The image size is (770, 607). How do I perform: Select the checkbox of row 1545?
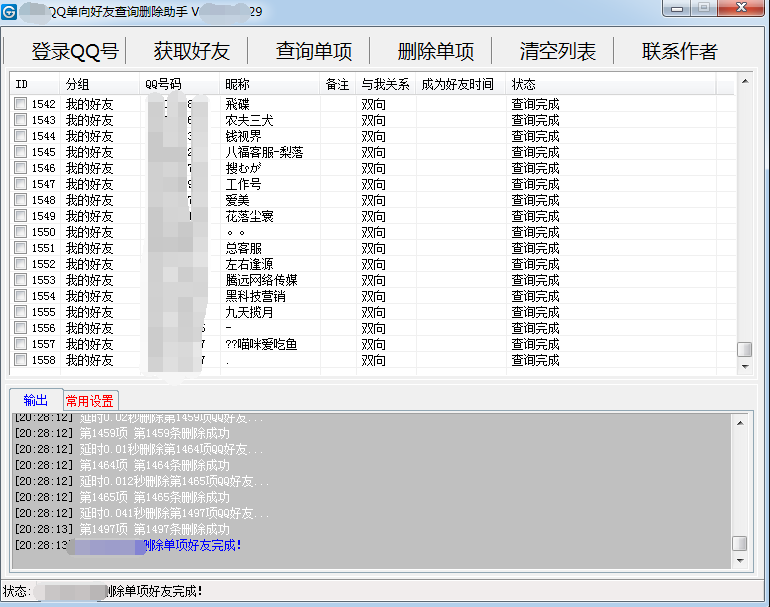click(x=21, y=152)
